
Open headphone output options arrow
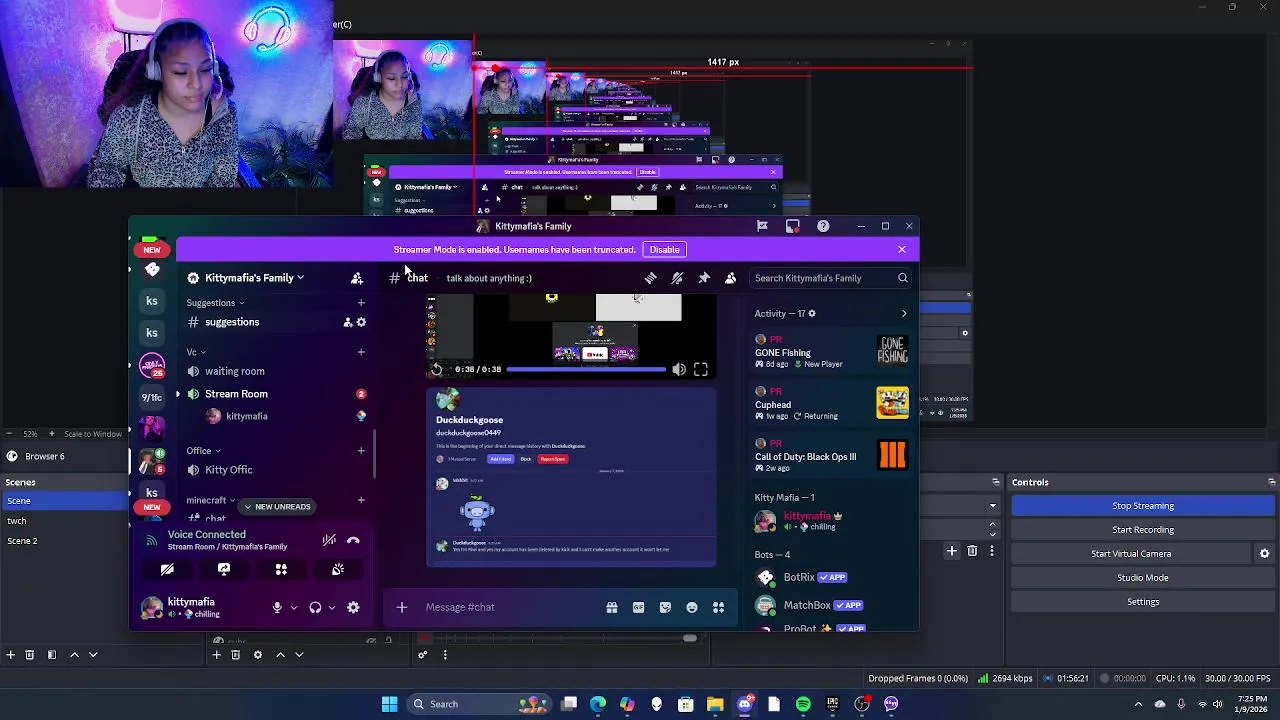click(331, 607)
